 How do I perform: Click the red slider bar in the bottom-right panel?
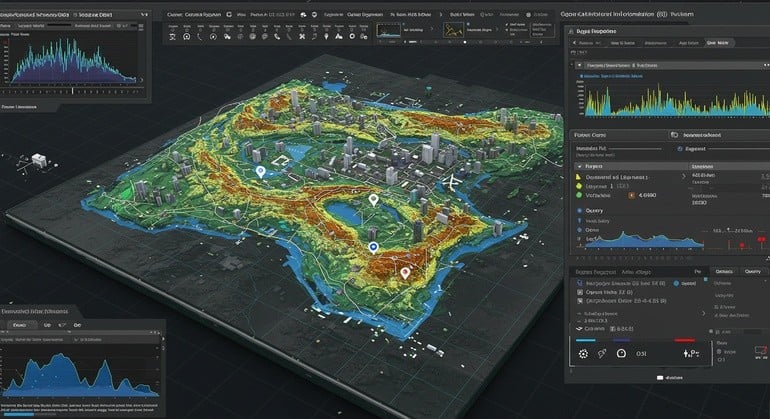(x=685, y=340)
